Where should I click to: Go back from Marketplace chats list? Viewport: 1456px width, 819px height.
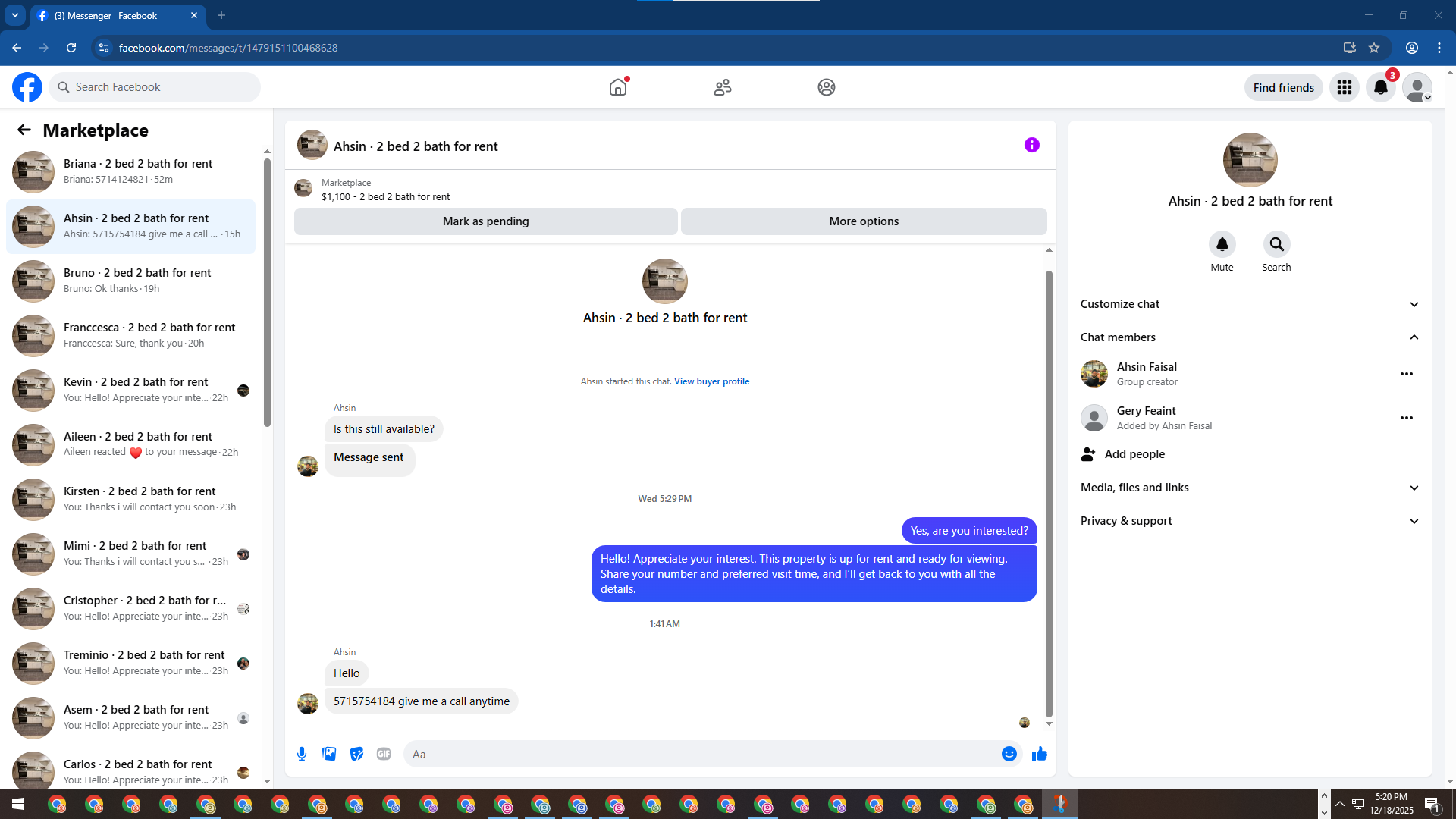coord(24,130)
